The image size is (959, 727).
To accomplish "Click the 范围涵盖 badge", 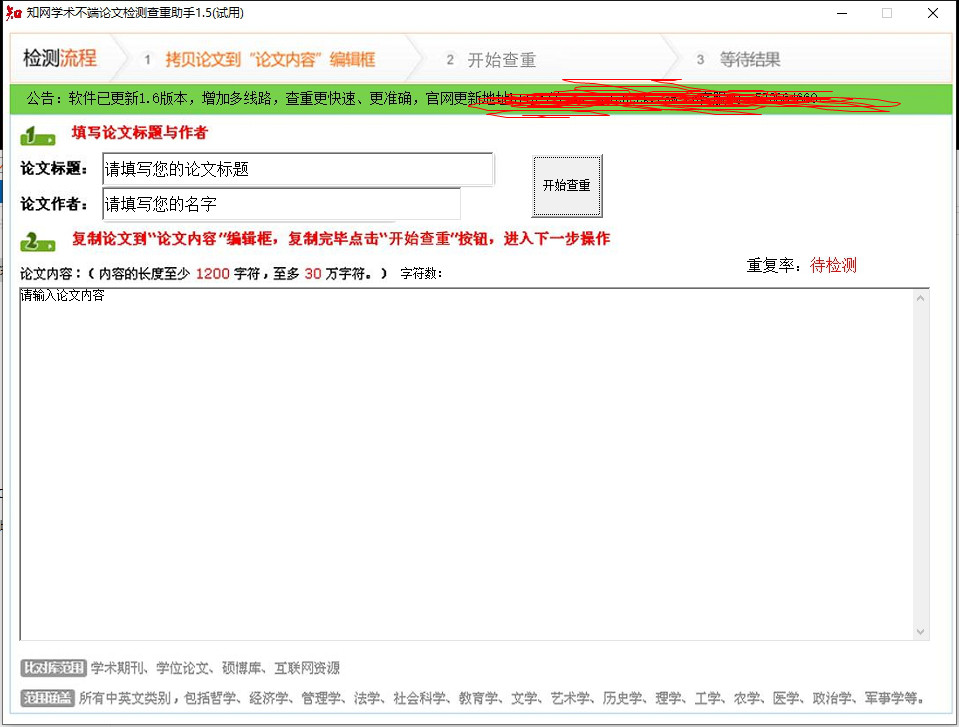I will 47,698.
